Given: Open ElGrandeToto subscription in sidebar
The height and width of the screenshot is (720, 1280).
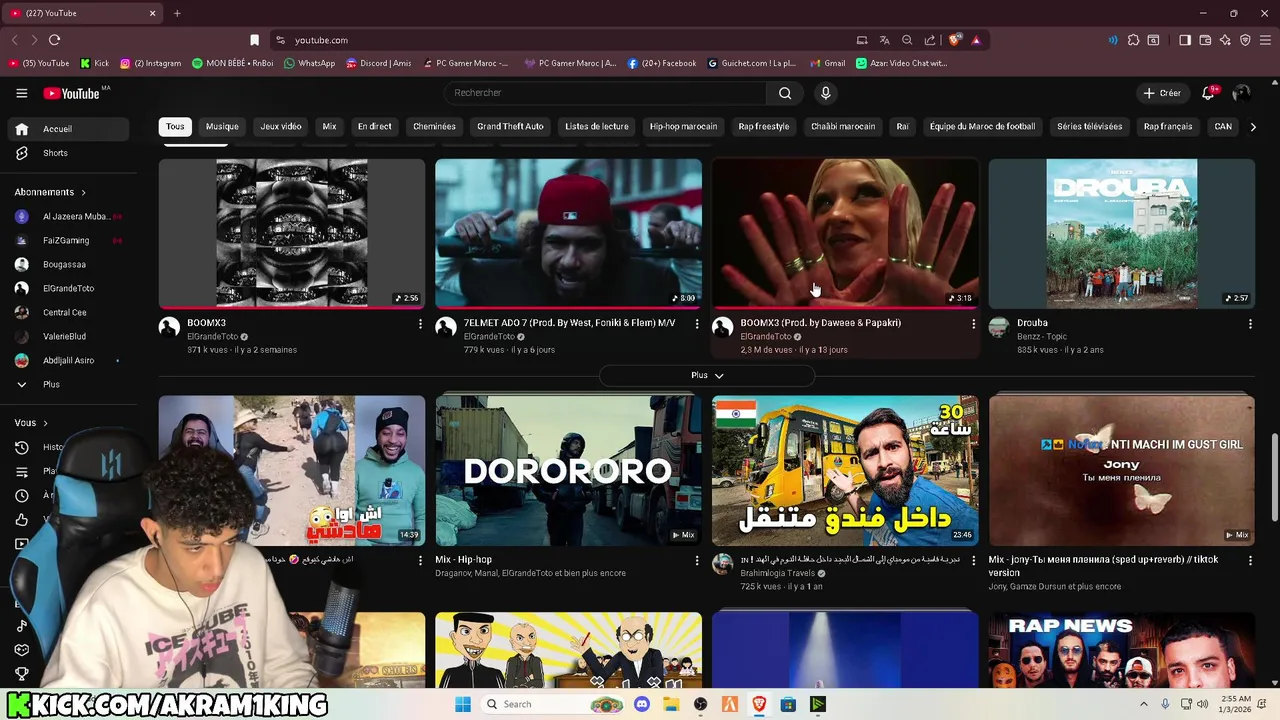Looking at the screenshot, I should [x=67, y=288].
